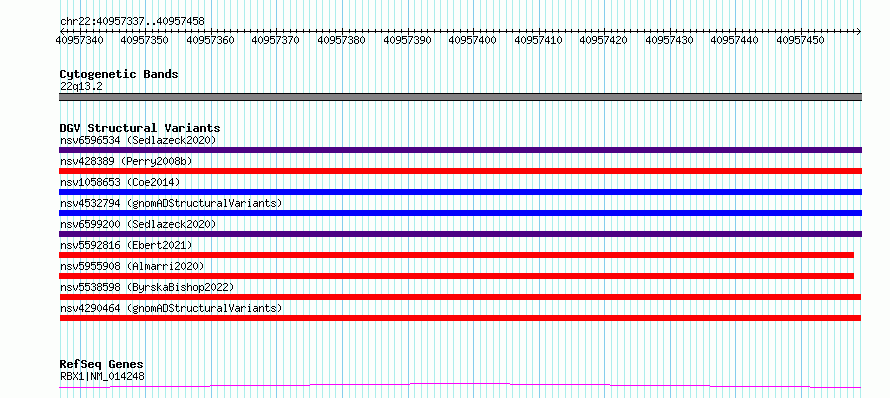The image size is (890, 398).
Task: Click the nsv6599200 (Sedlazeck2020) purple bar
Action: tap(460, 234)
